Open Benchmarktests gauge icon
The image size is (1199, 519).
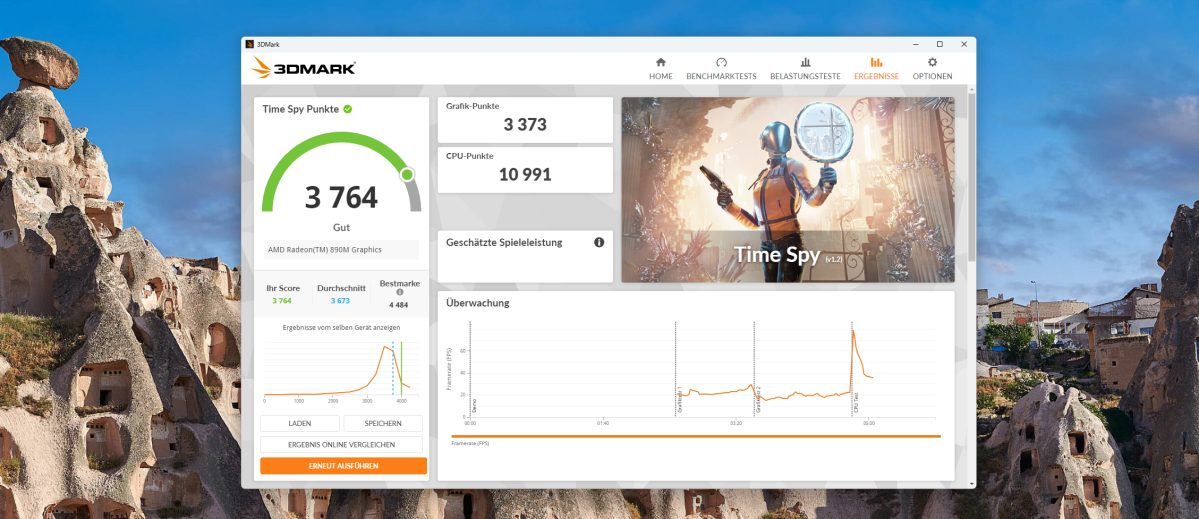721,63
